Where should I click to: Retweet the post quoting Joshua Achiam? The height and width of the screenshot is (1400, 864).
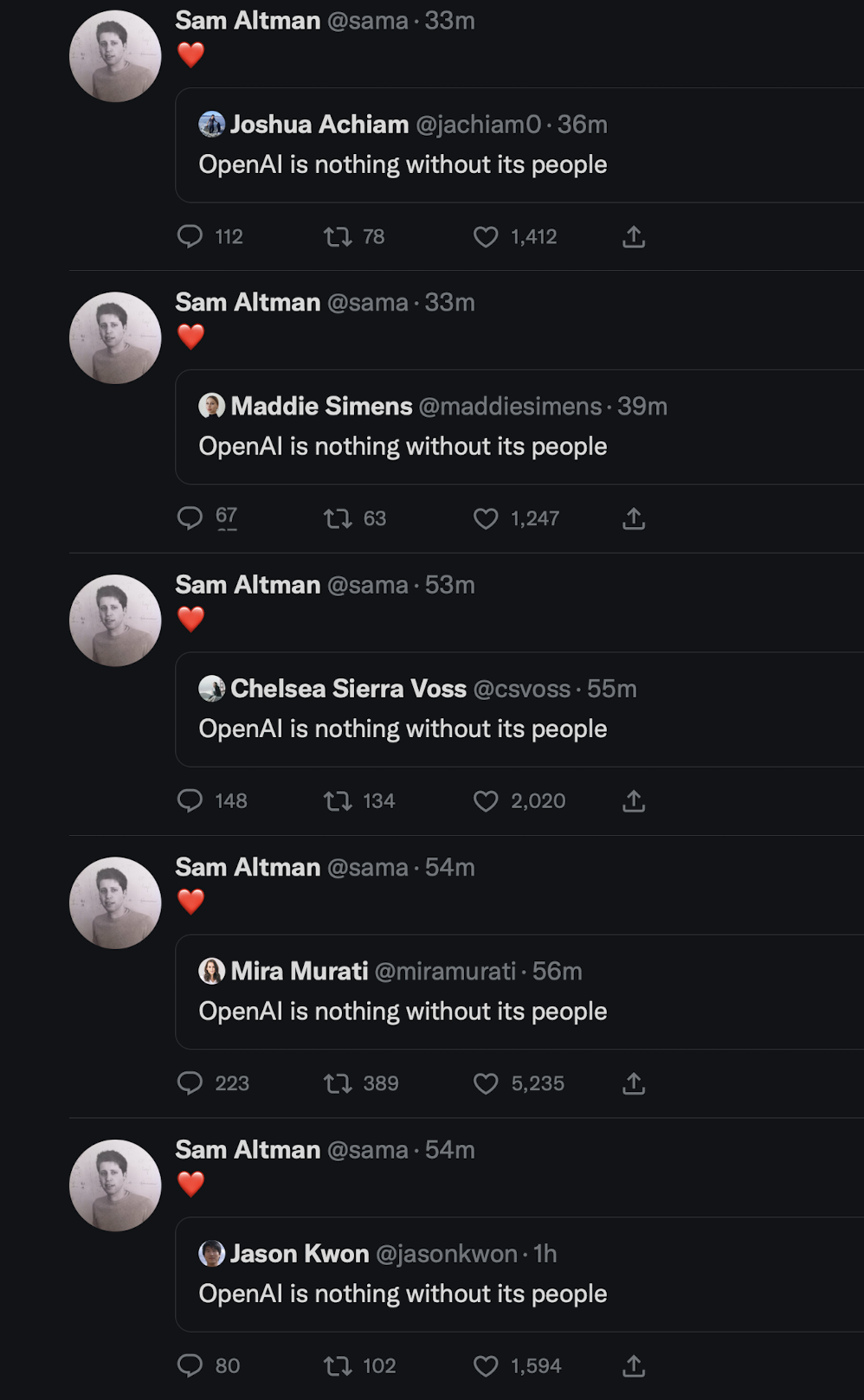pyautogui.click(x=338, y=236)
